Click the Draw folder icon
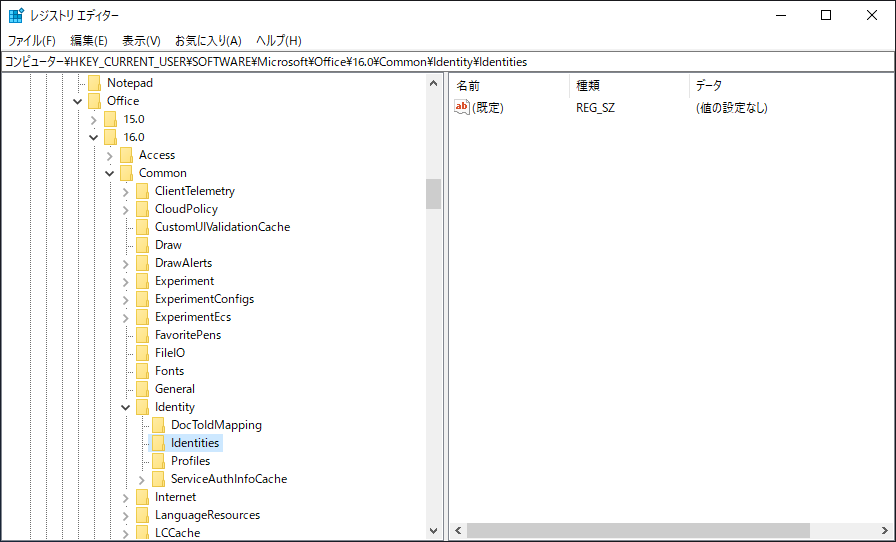This screenshot has height=542, width=896. (143, 245)
